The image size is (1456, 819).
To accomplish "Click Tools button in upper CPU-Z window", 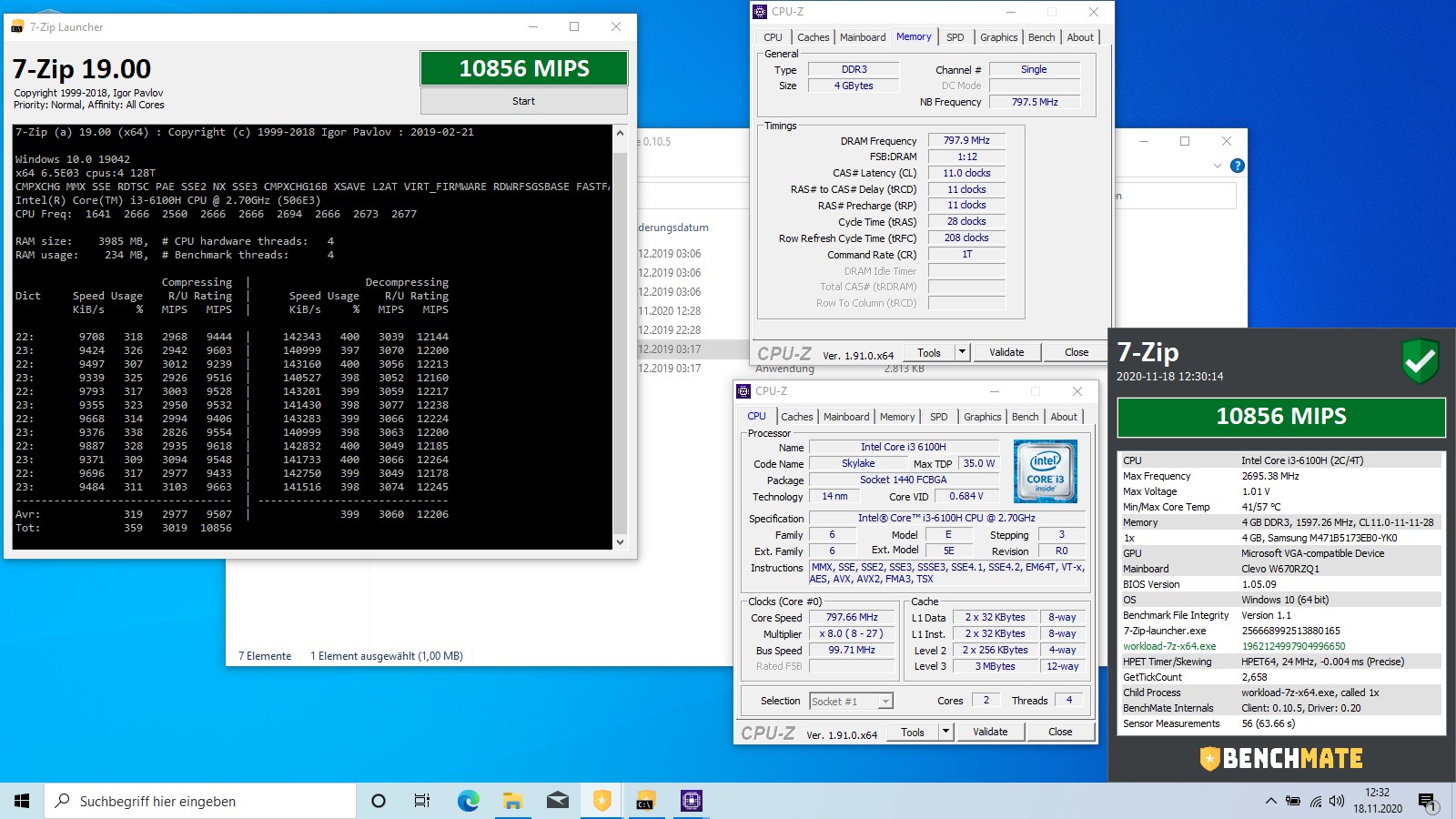I will 929,352.
